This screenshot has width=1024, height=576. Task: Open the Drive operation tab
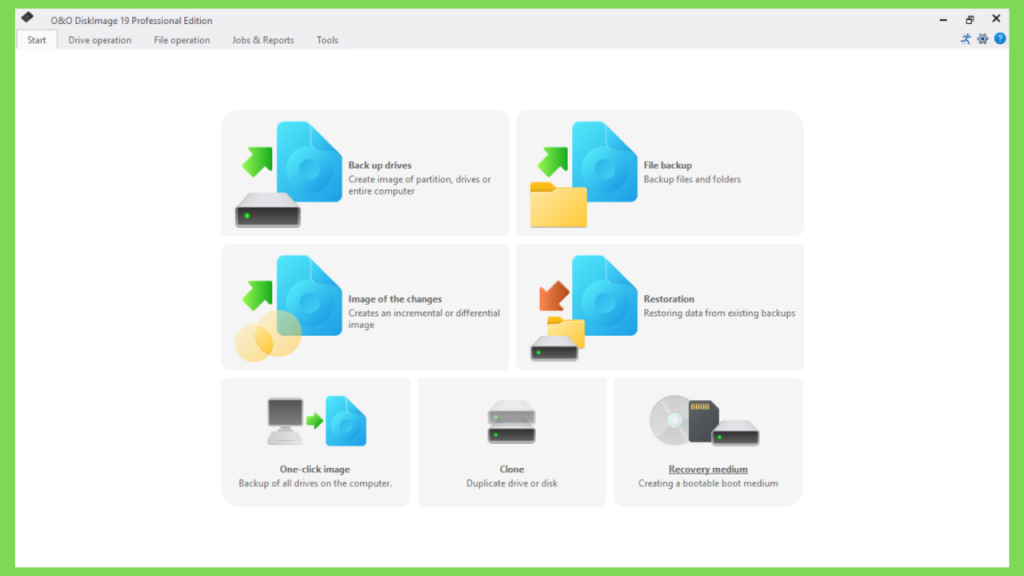pos(100,40)
